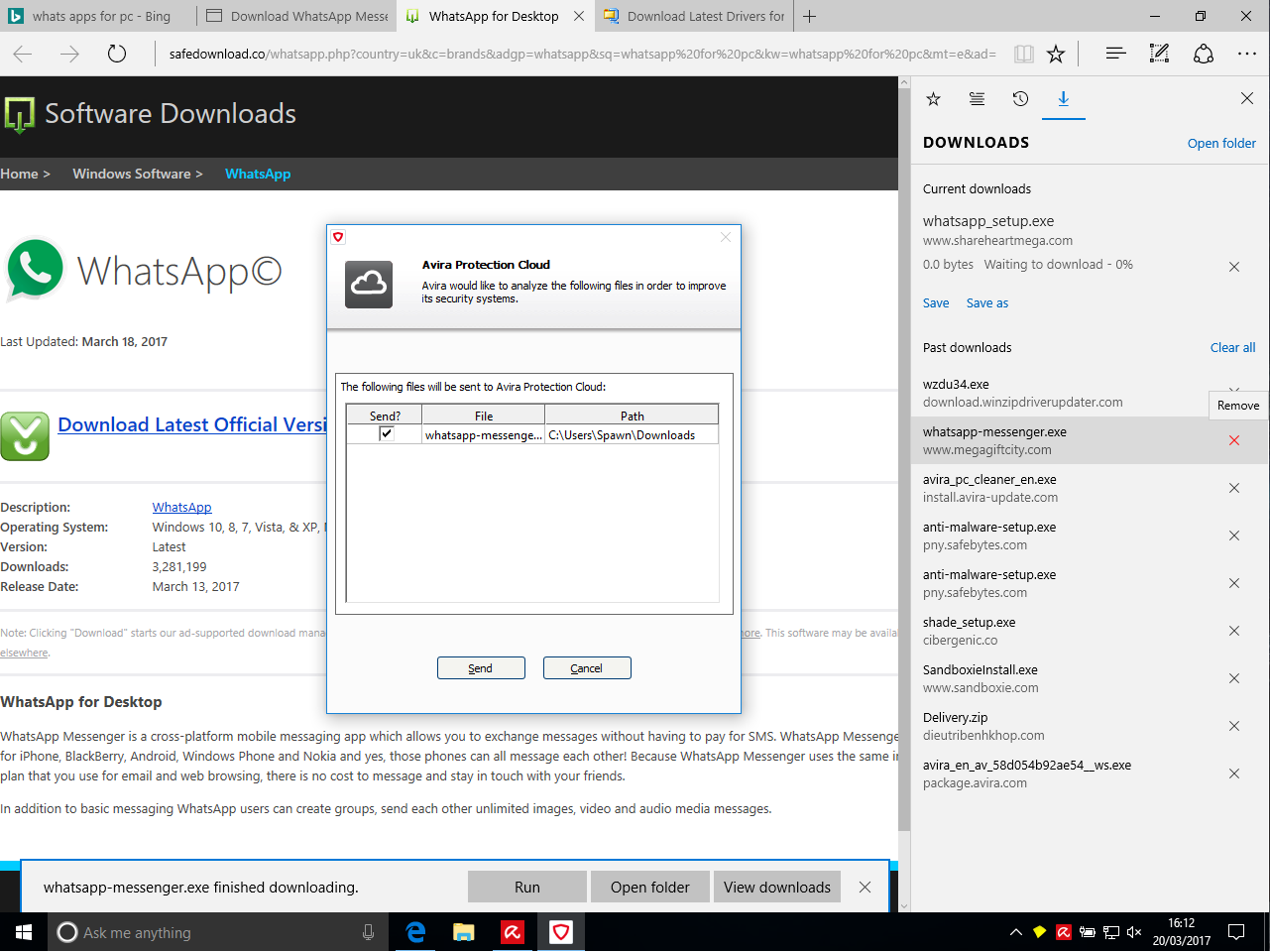This screenshot has width=1270, height=952.
Task: Remove avira_pc_cleaner_en.exe from past downloads
Action: click(1234, 488)
